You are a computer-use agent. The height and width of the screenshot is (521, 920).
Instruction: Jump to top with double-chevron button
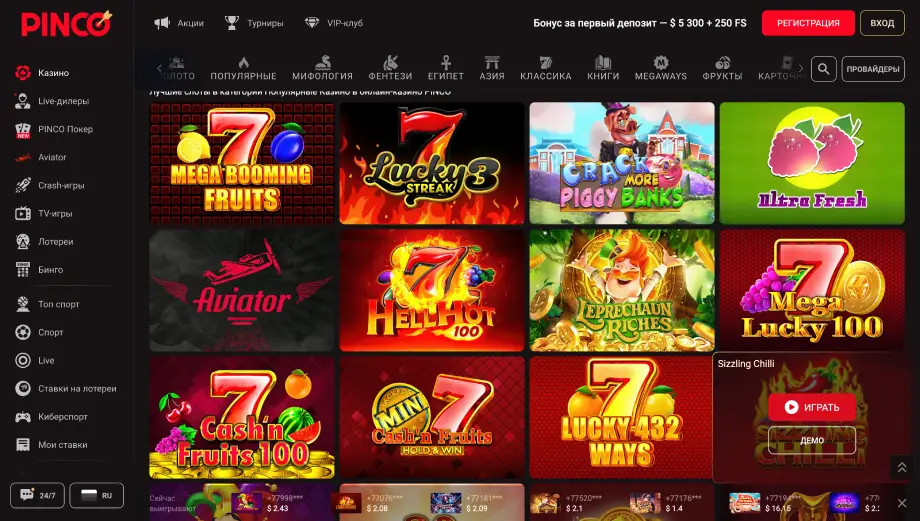pos(902,467)
